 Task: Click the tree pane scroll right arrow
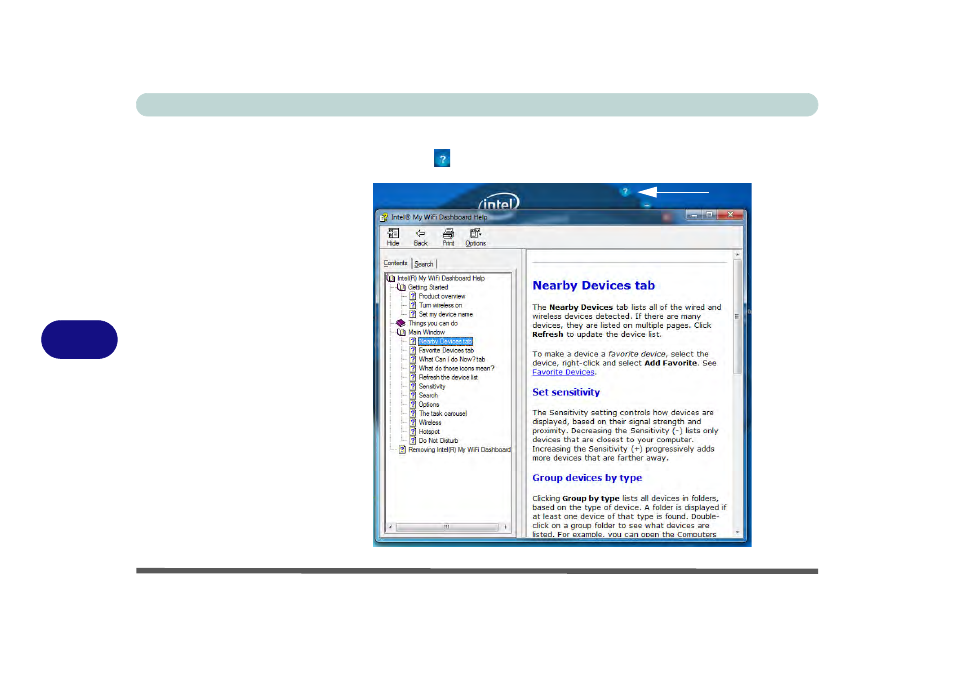tap(506, 527)
